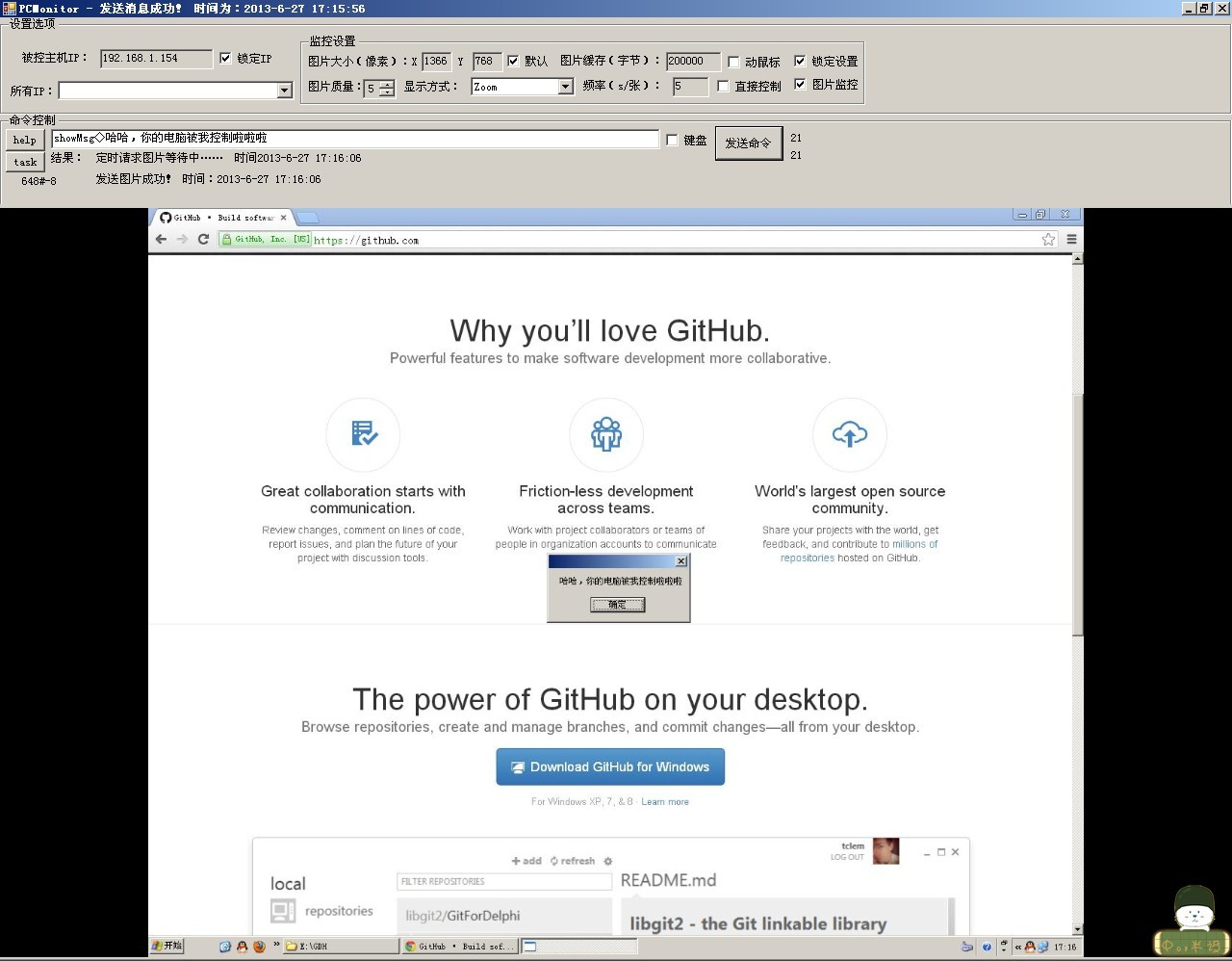Click the 发送命令 button
This screenshot has height=961, width=1232.
[748, 143]
